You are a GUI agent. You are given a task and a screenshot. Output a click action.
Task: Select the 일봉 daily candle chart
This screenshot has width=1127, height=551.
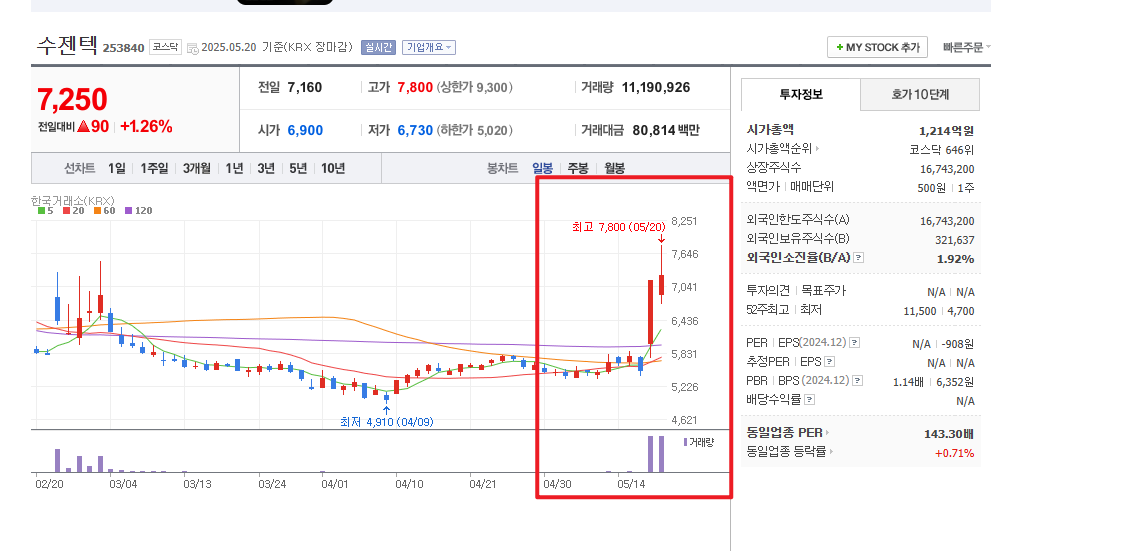click(x=543, y=169)
